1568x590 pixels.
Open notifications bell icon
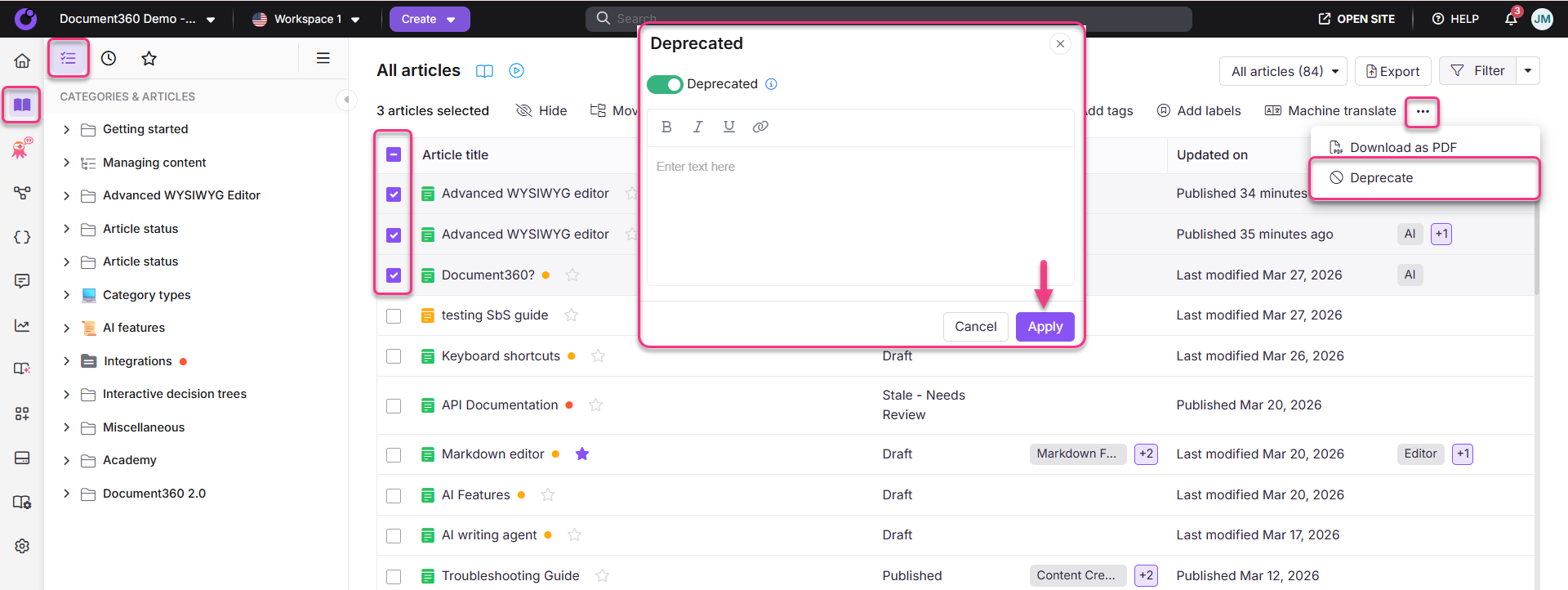1511,19
